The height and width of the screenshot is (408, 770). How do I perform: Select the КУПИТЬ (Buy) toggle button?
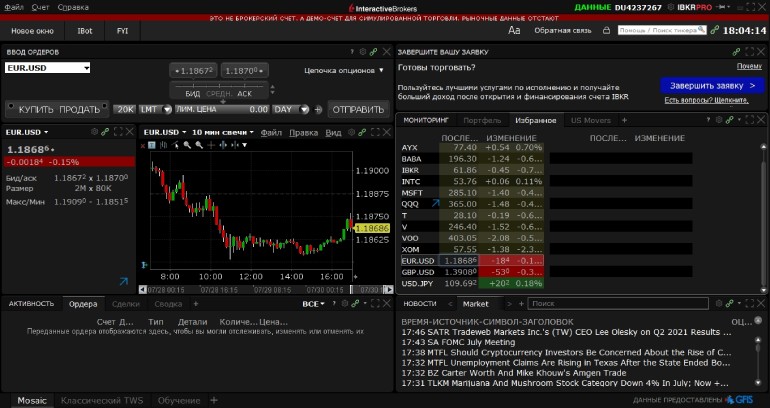pos(36,109)
